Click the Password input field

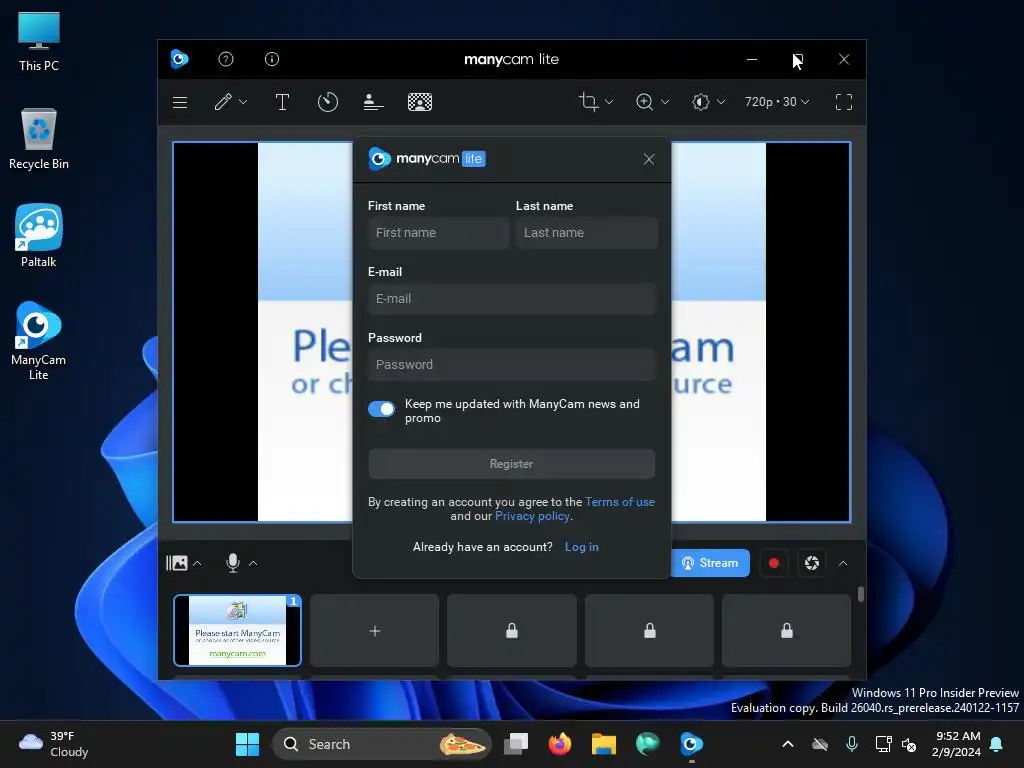click(x=512, y=365)
